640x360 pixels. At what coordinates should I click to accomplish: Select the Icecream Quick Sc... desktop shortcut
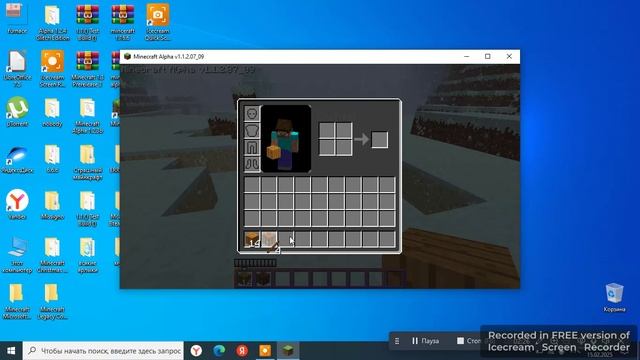(x=158, y=22)
